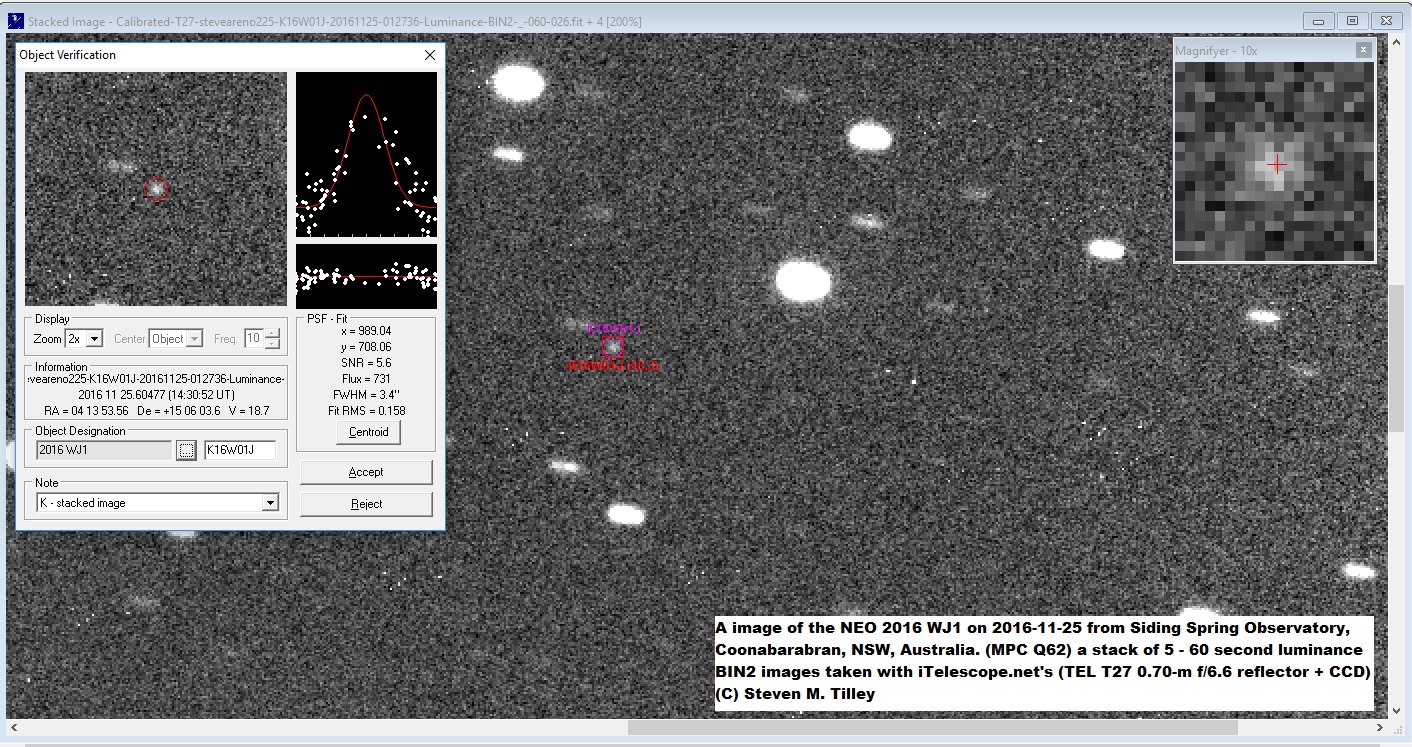Click the red square marking 2016 WJ1 on the image
The width and height of the screenshot is (1412, 747).
pyautogui.click(x=613, y=347)
